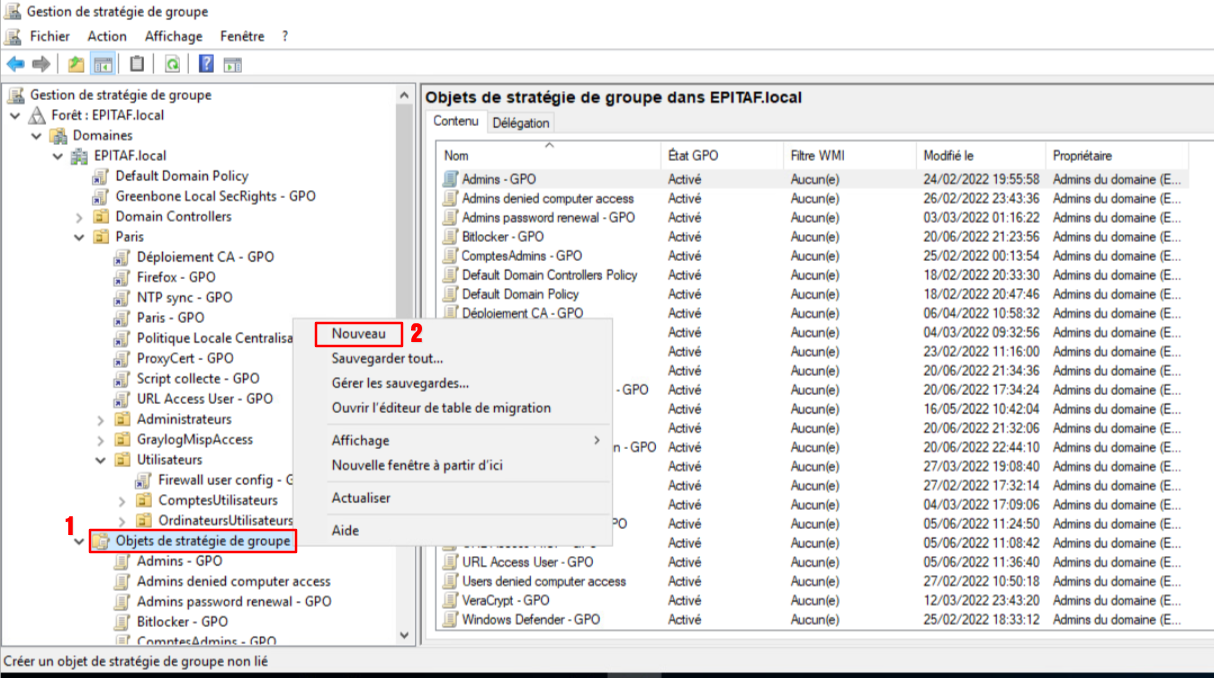Click the green refresh toolbar icon
1214x678 pixels.
point(172,64)
